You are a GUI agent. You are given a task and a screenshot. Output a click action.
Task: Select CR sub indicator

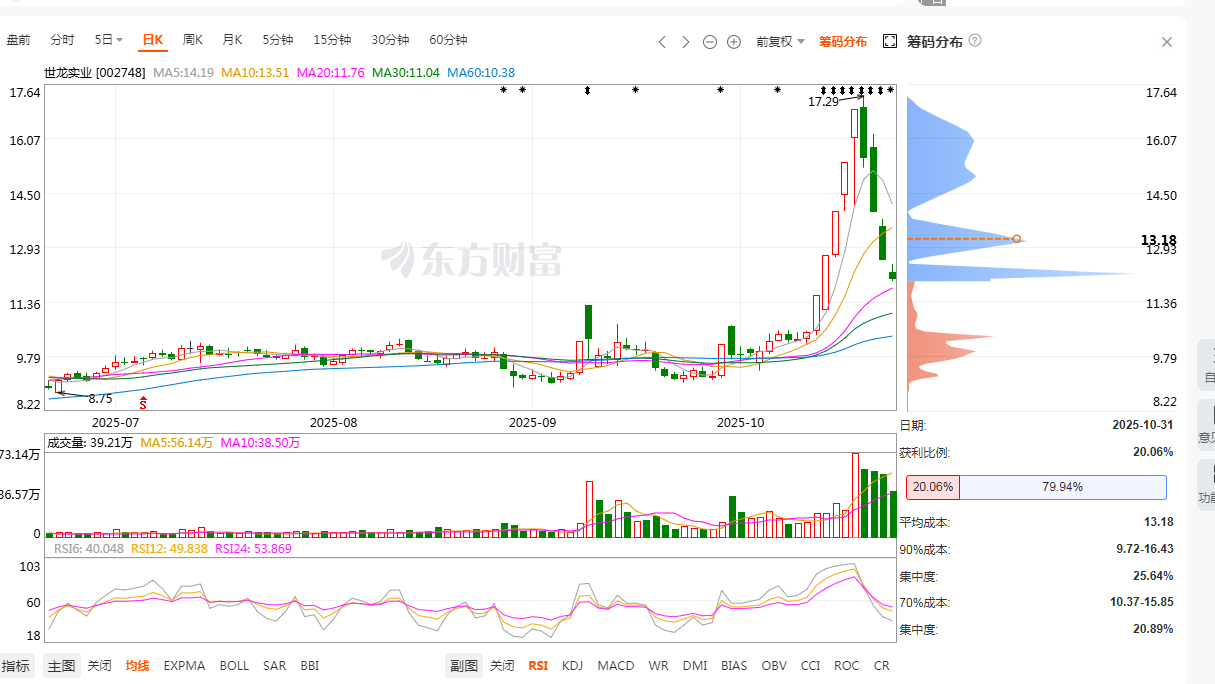(881, 666)
